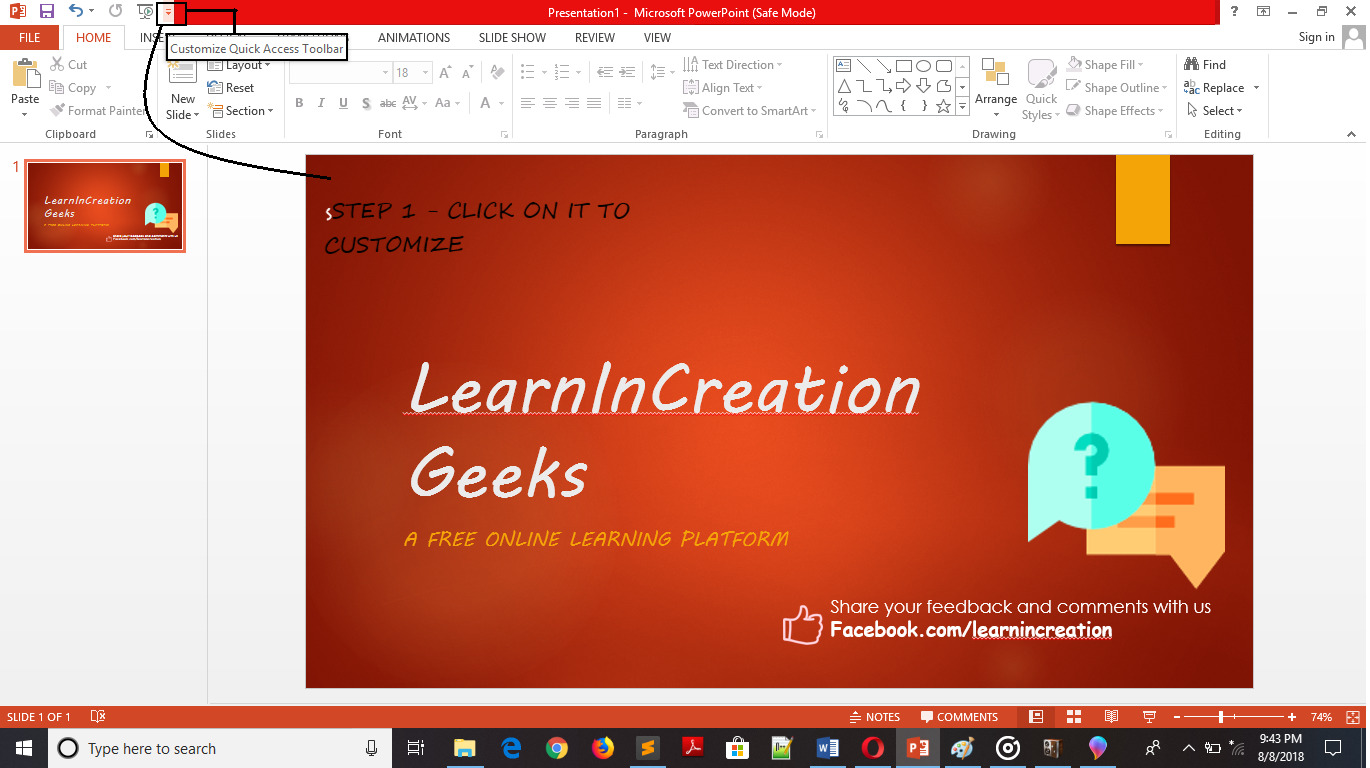Toggle Normal view button in status bar

[1036, 717]
